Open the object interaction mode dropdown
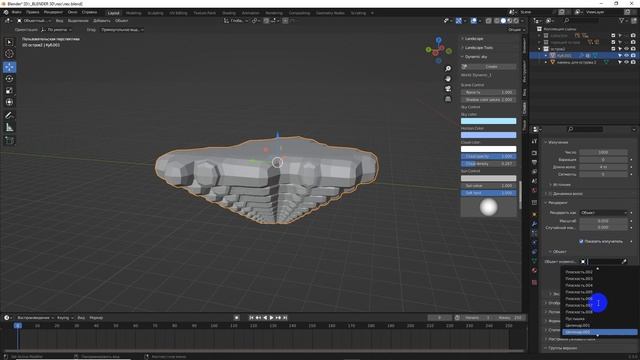The image size is (640, 360). (34, 20)
